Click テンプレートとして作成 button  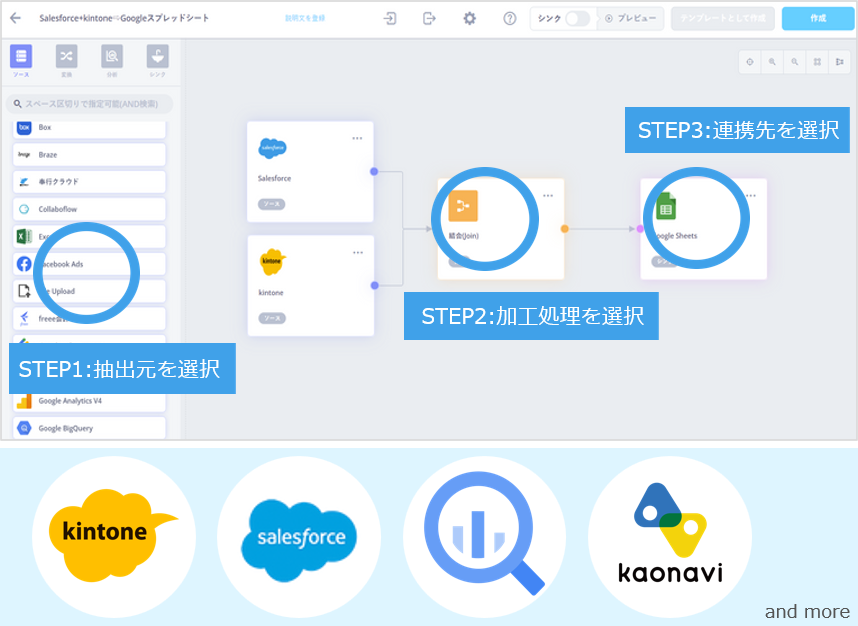(723, 18)
